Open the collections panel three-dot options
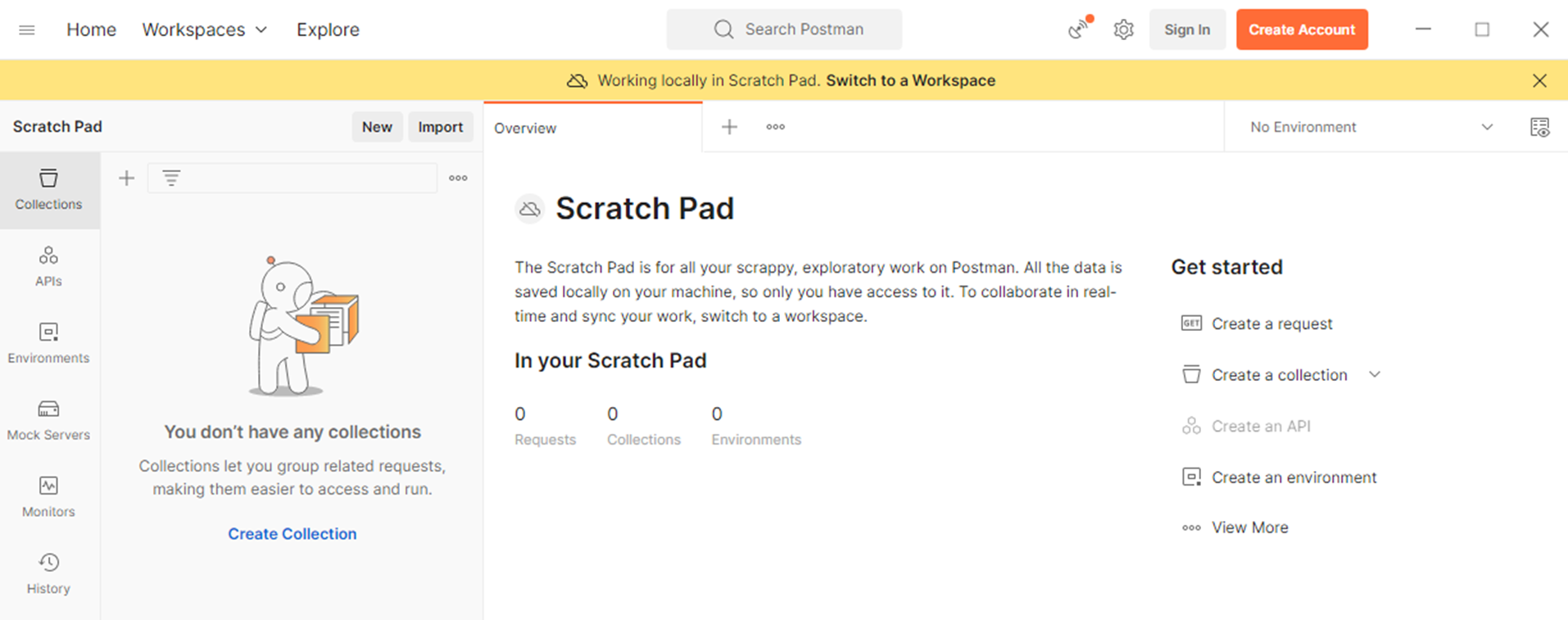 (458, 178)
